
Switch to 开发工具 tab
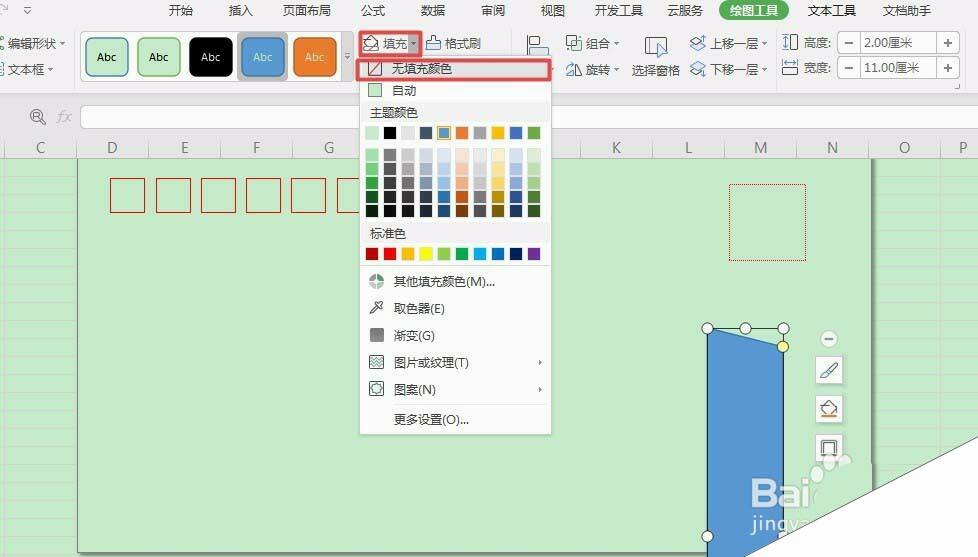(618, 11)
